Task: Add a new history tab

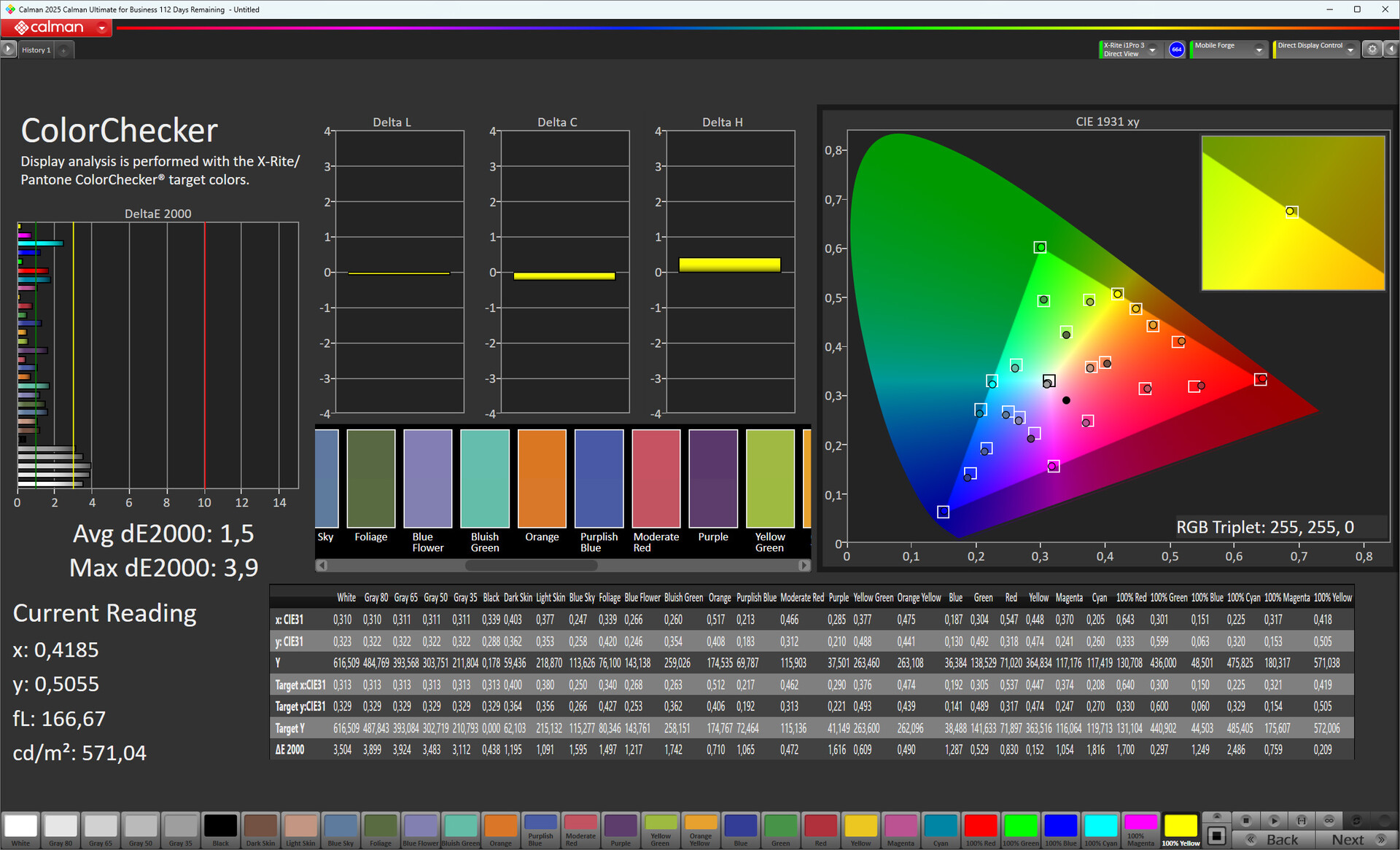Action: click(x=63, y=50)
